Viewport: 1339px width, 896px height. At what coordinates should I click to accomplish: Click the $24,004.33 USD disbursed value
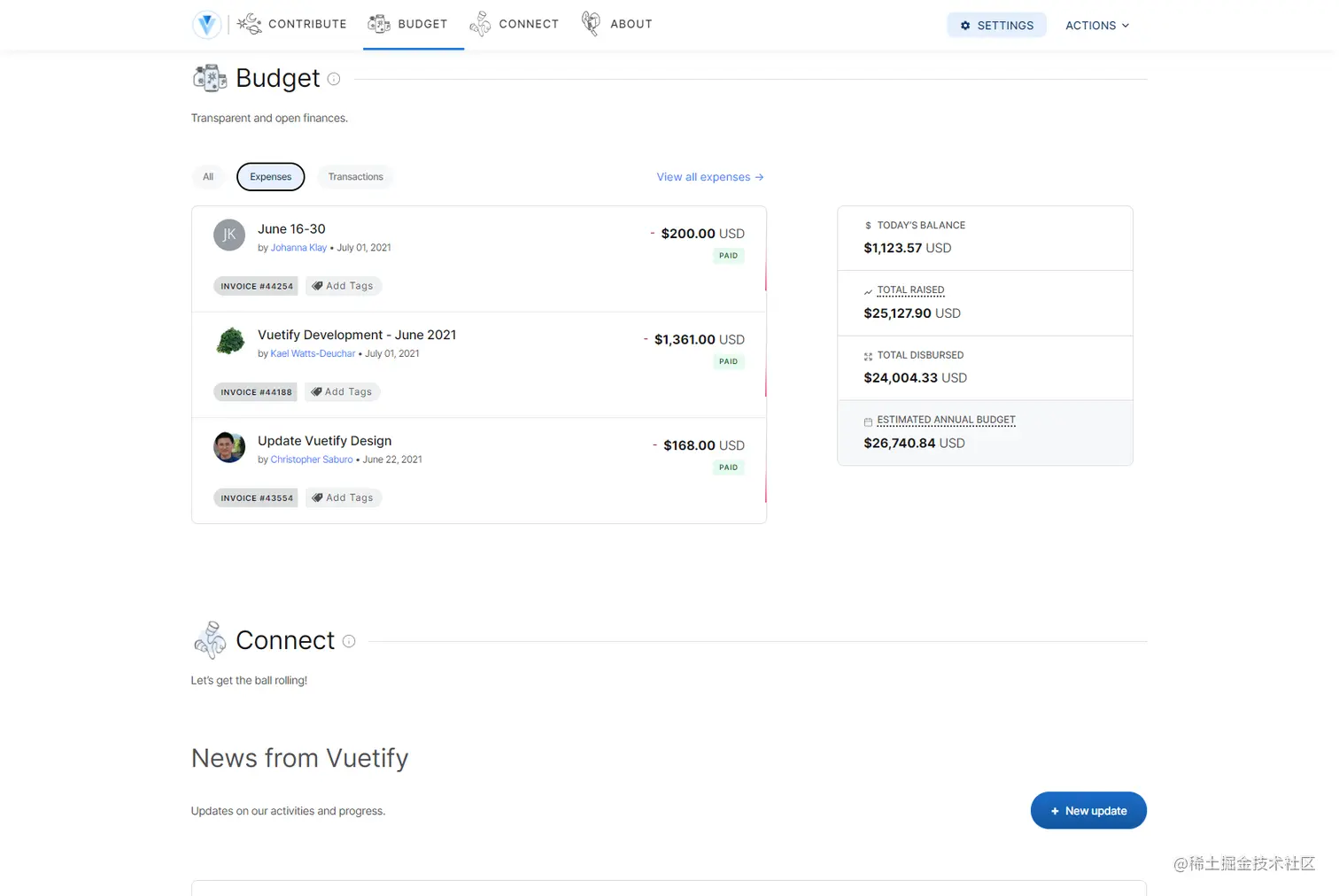click(915, 378)
